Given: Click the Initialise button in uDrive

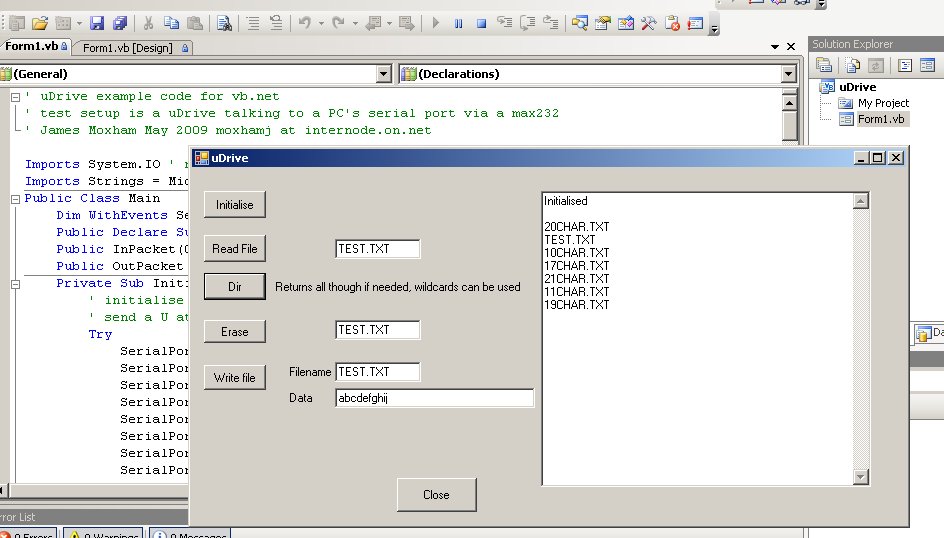Looking at the screenshot, I should click(x=235, y=205).
